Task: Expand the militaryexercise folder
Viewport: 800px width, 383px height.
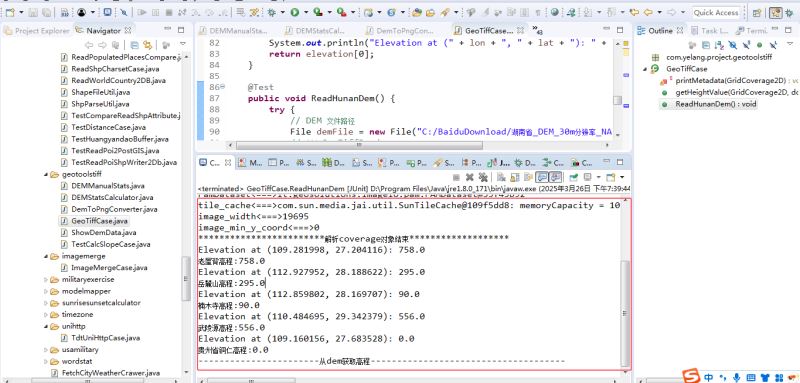Action: point(46,279)
